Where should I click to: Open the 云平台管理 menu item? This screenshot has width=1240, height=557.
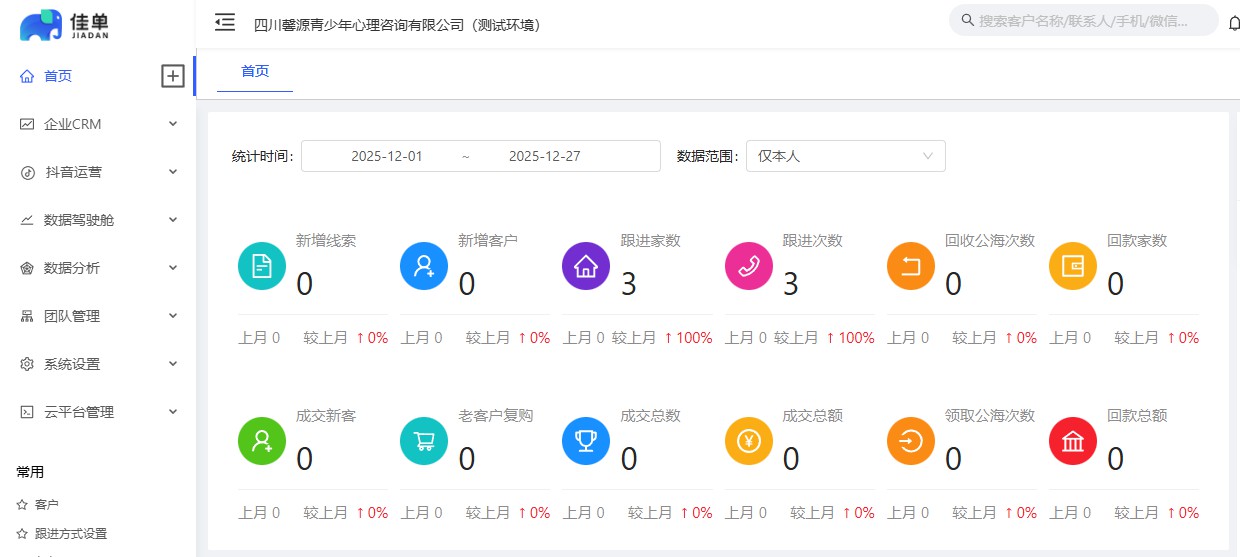pos(97,412)
